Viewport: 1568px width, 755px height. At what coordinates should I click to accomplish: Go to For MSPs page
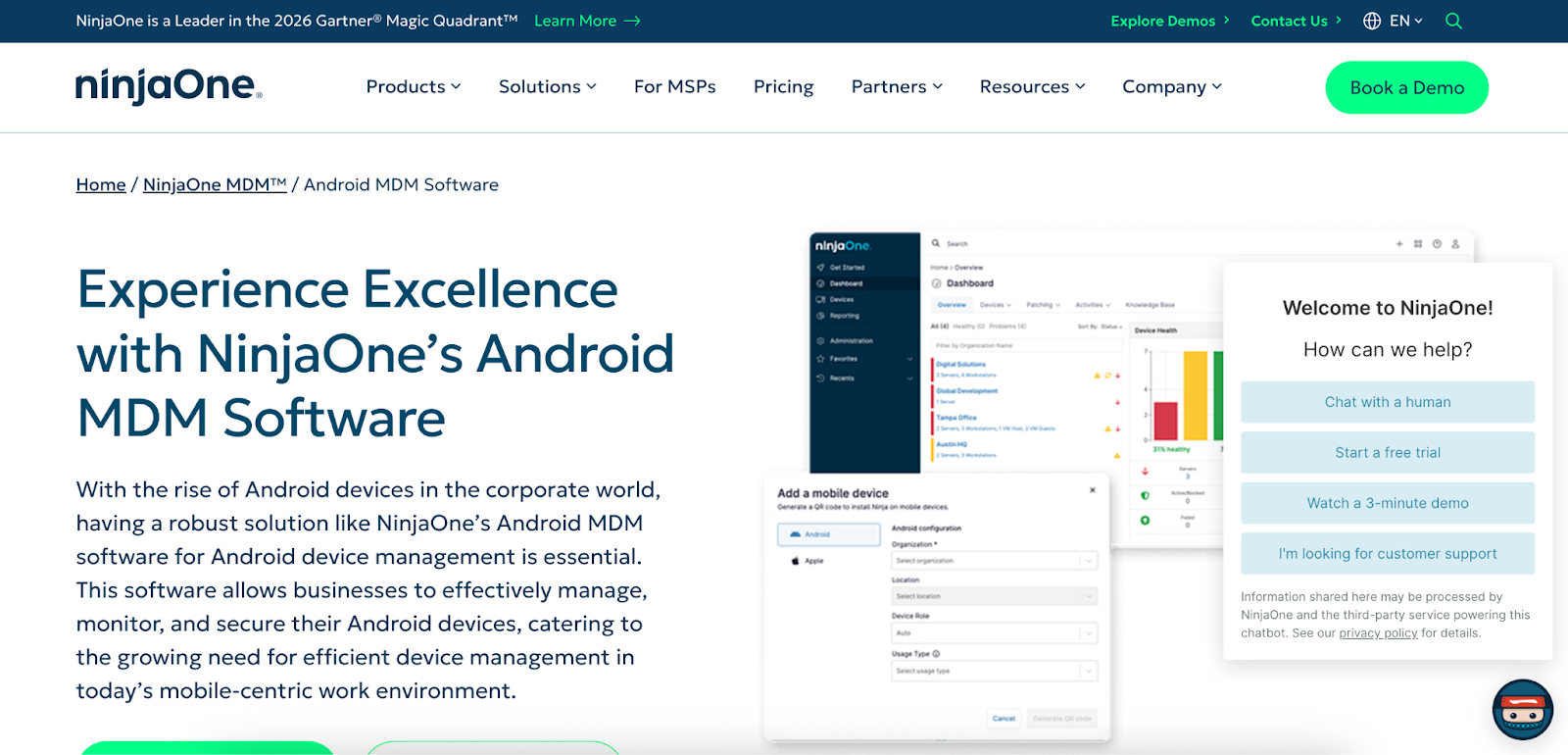675,86
